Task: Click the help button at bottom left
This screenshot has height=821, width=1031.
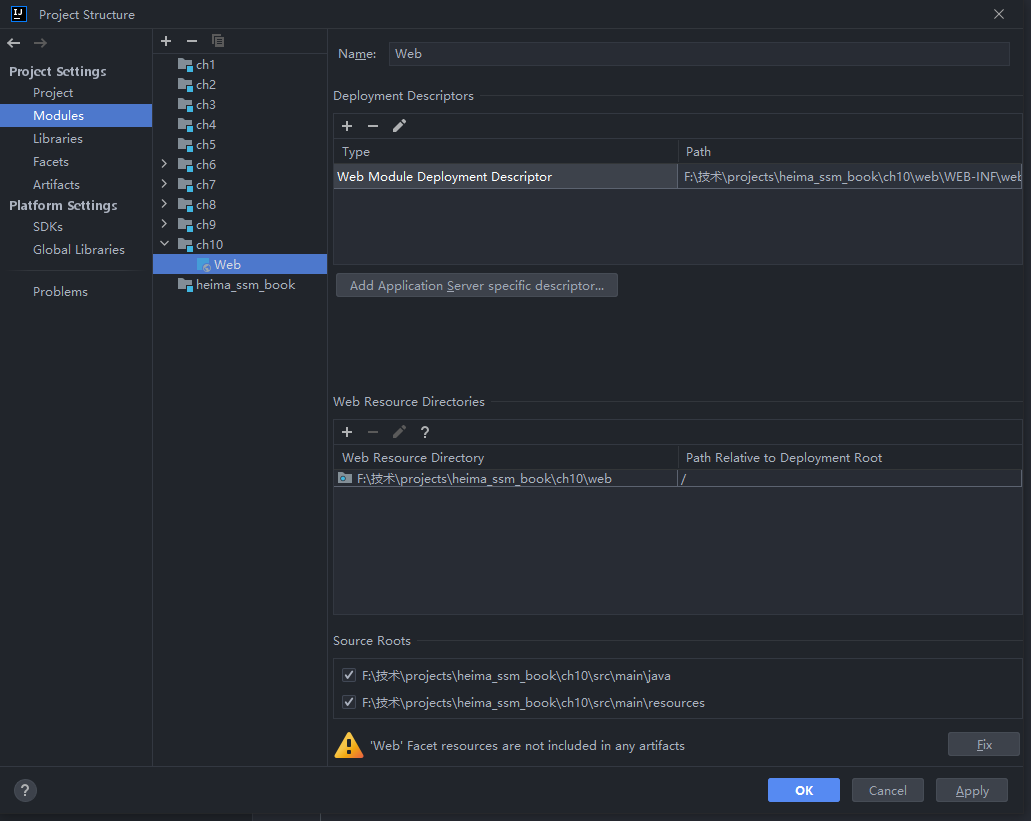Action: 26,790
